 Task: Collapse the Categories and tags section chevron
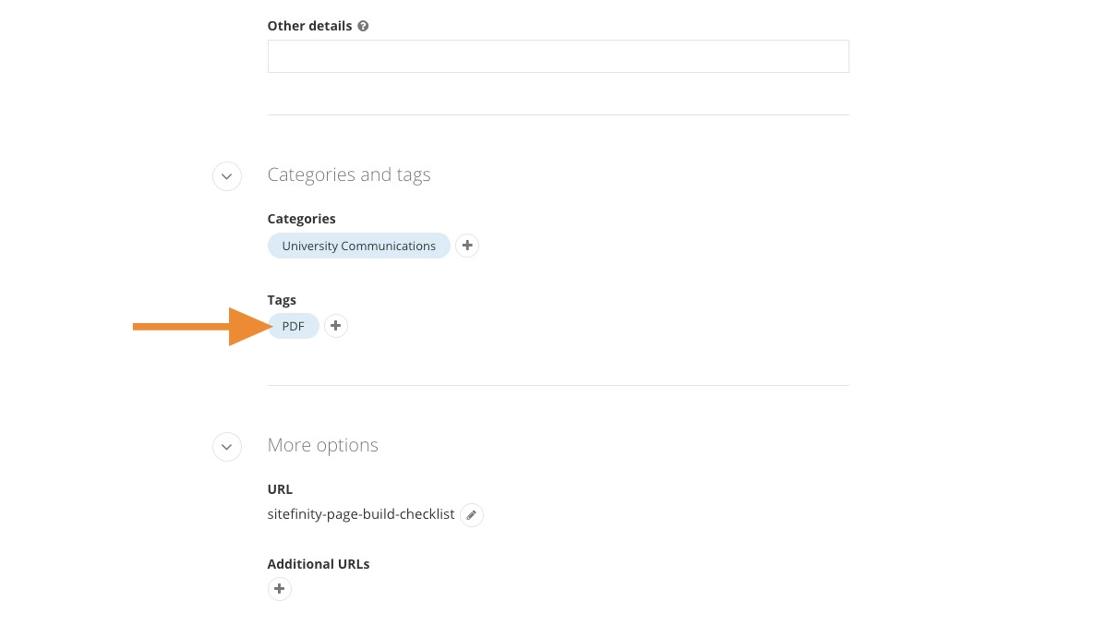pos(227,176)
